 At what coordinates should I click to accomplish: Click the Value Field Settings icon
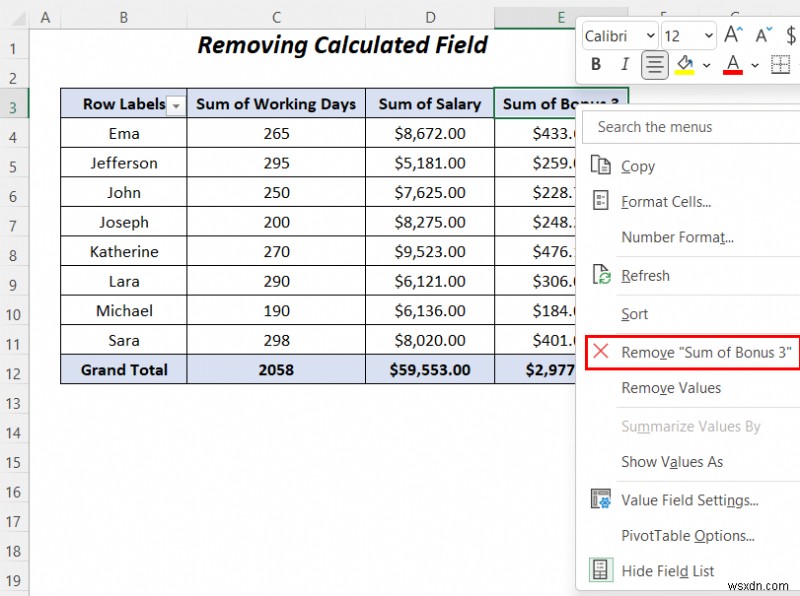pos(601,499)
